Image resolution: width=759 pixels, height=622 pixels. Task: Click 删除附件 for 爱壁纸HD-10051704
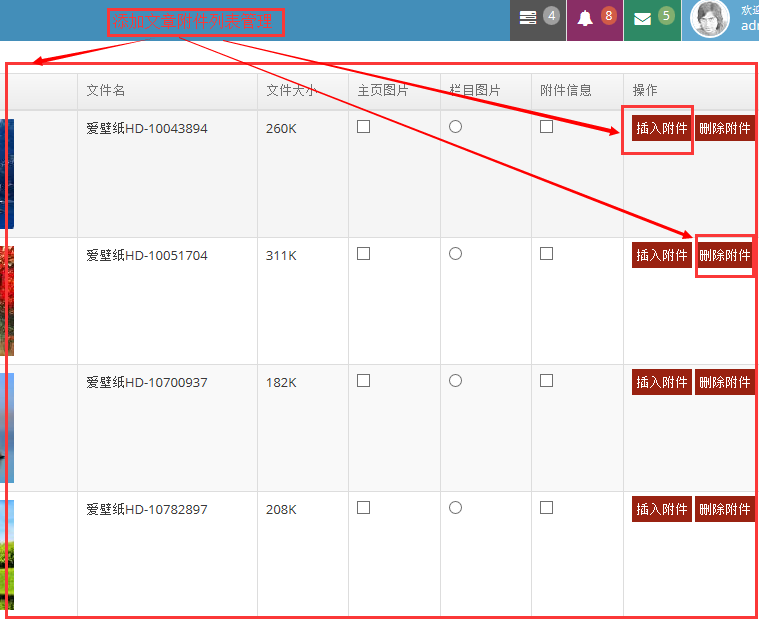725,255
